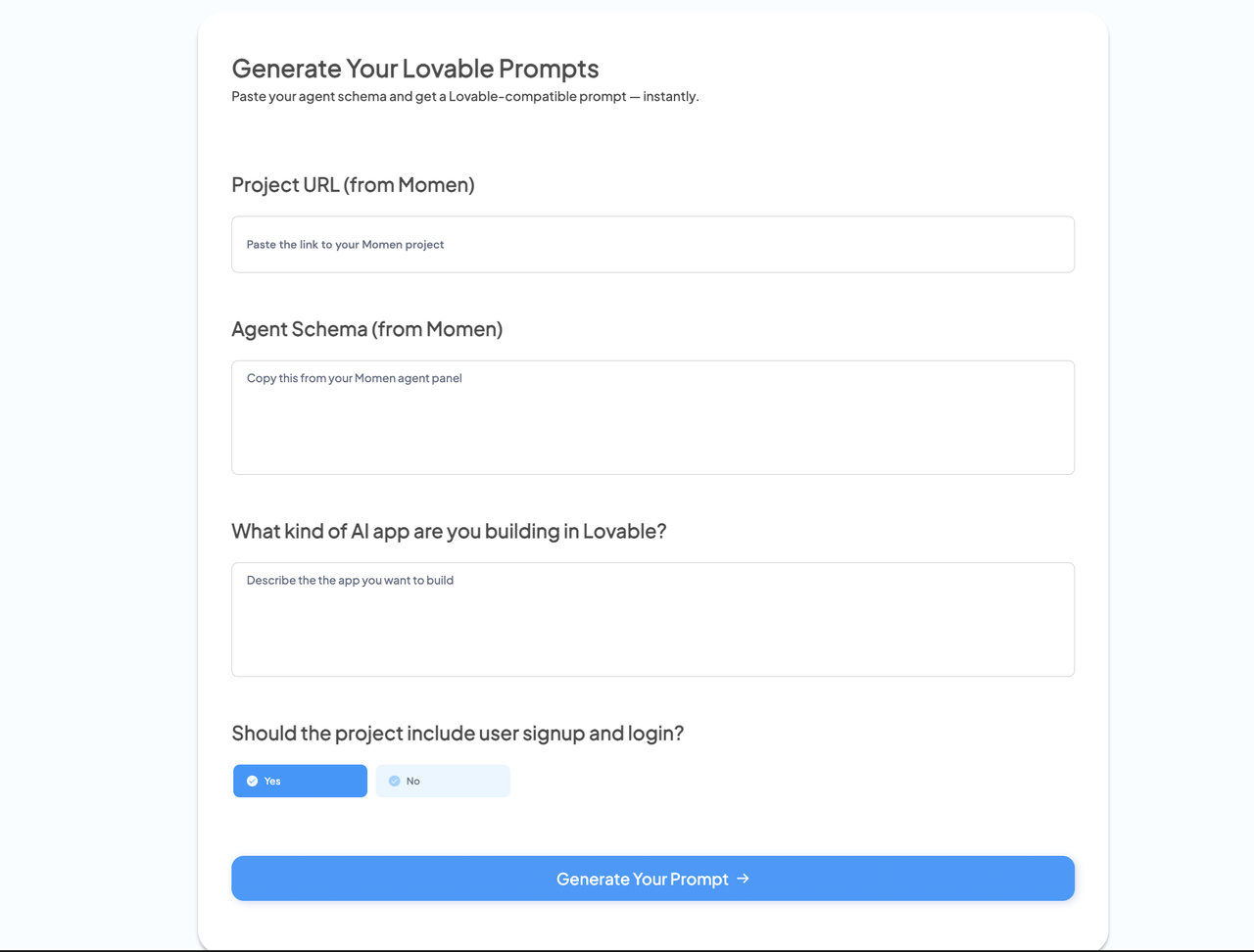Click the 'No' text label
Screen dimensions: 1254x952
pyautogui.click(x=412, y=781)
